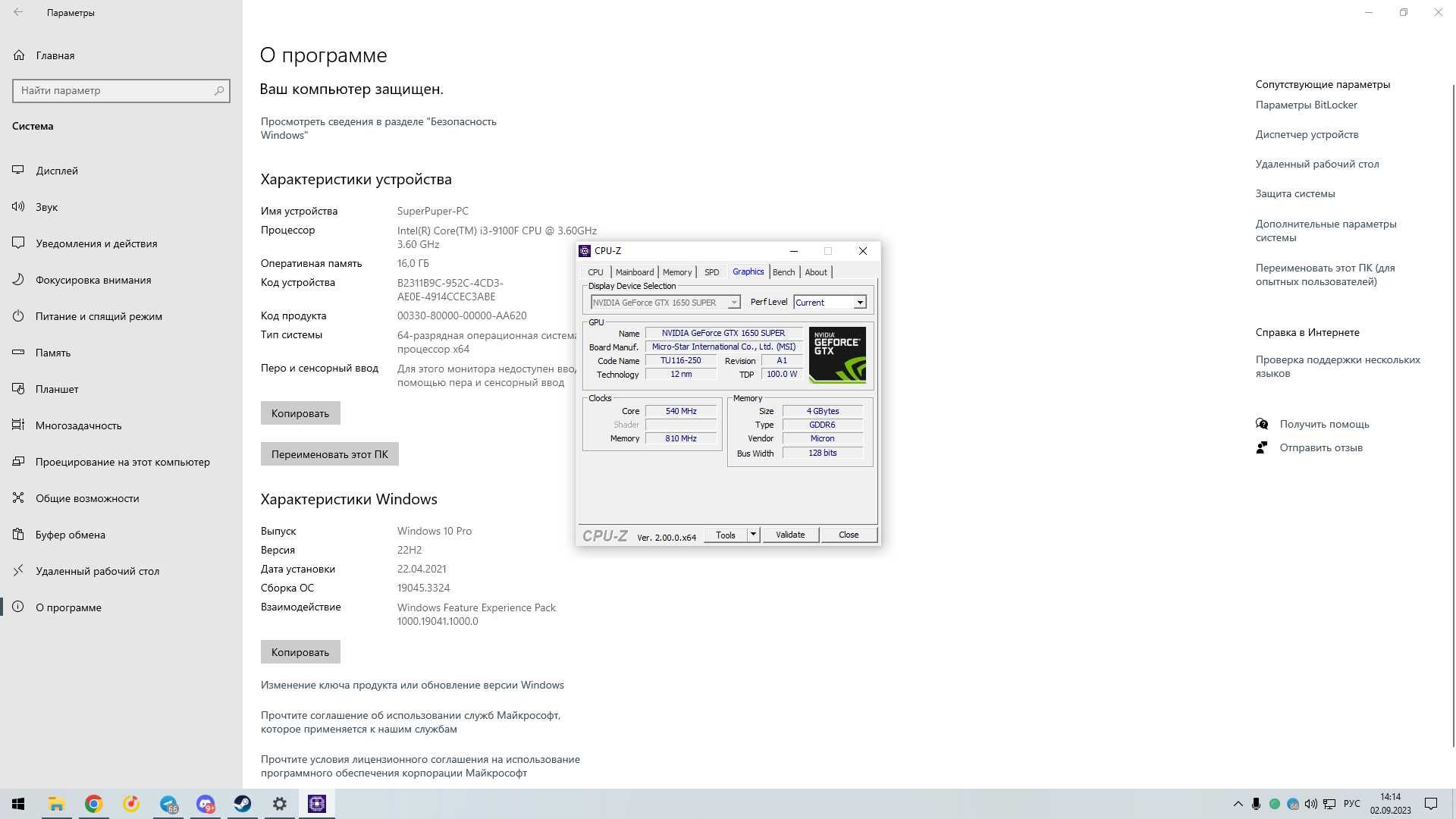Open the notification center icon

1431,804
